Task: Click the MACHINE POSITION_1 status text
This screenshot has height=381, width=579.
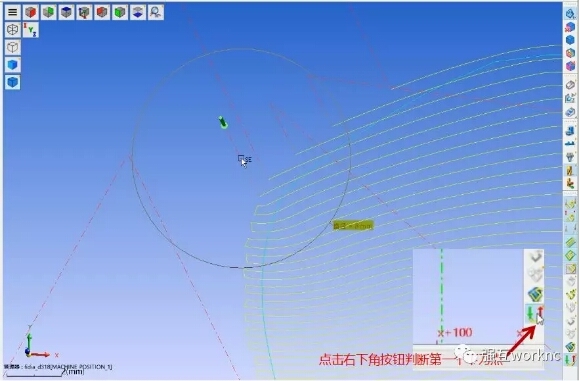Action: [x=81, y=367]
